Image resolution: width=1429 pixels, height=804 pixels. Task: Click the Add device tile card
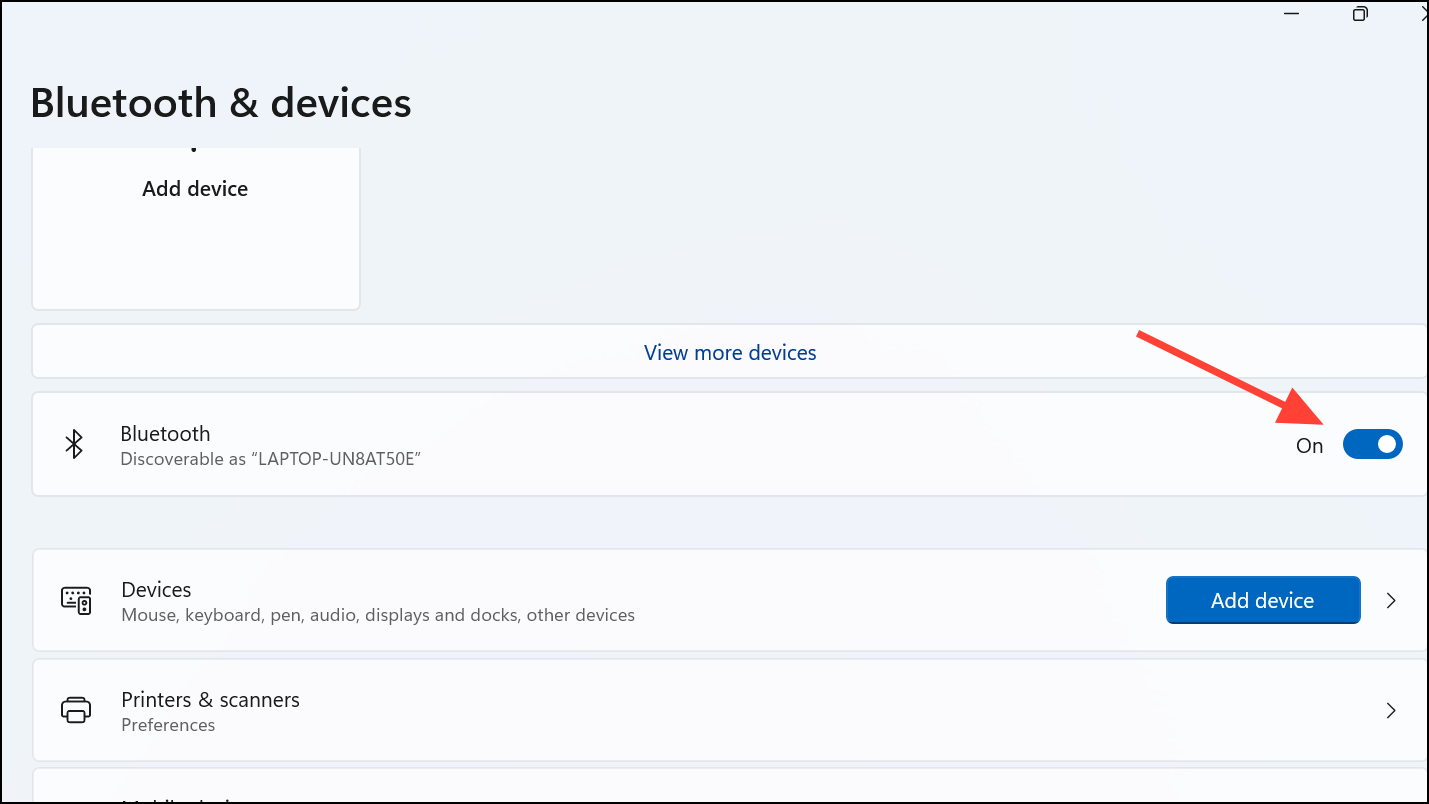pos(195,228)
